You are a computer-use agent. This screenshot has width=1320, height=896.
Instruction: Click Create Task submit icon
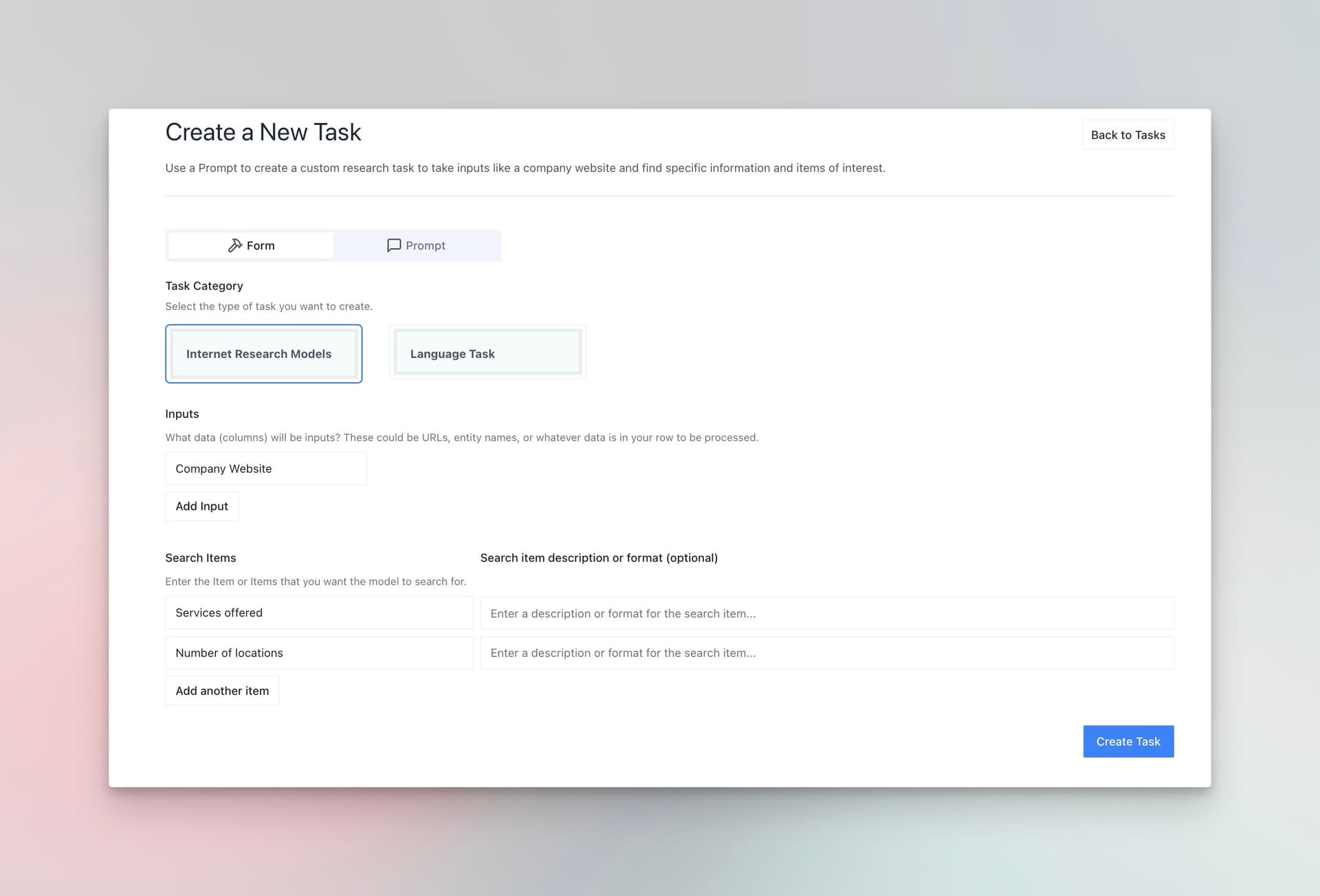pyautogui.click(x=1128, y=741)
